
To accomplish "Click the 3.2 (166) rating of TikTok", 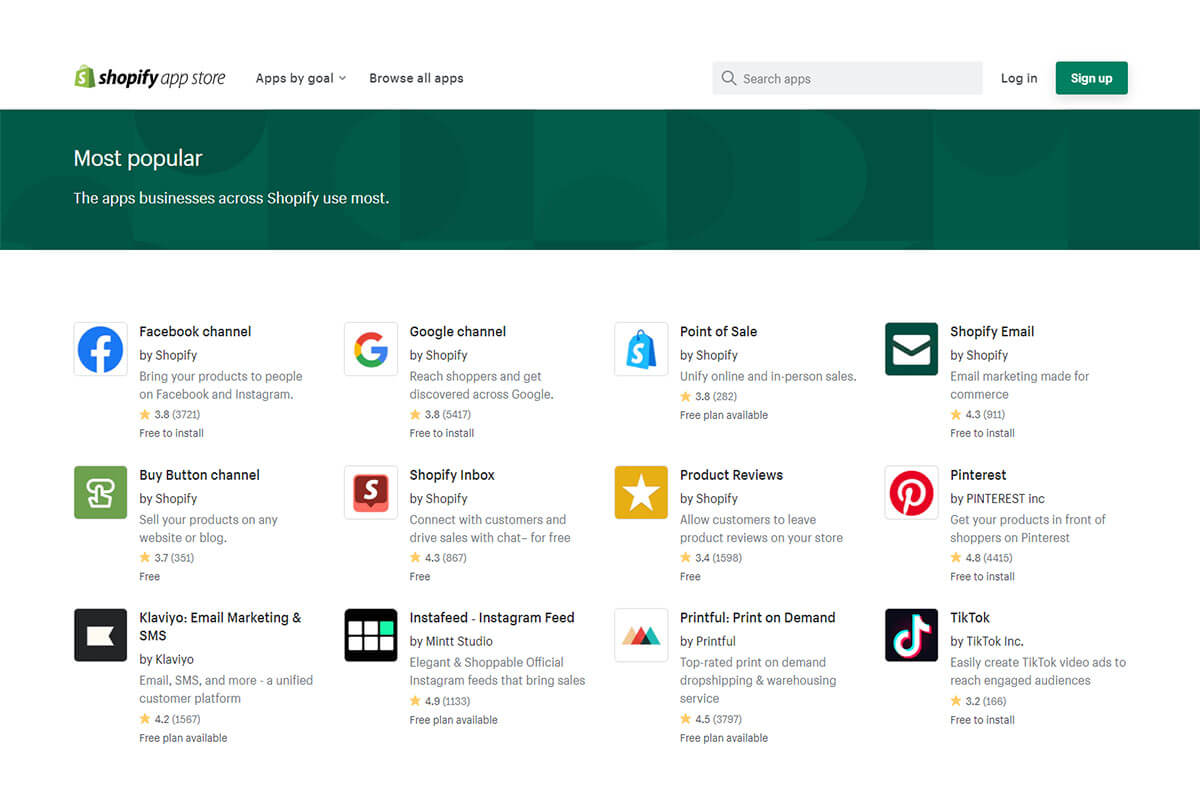I will coord(978,700).
